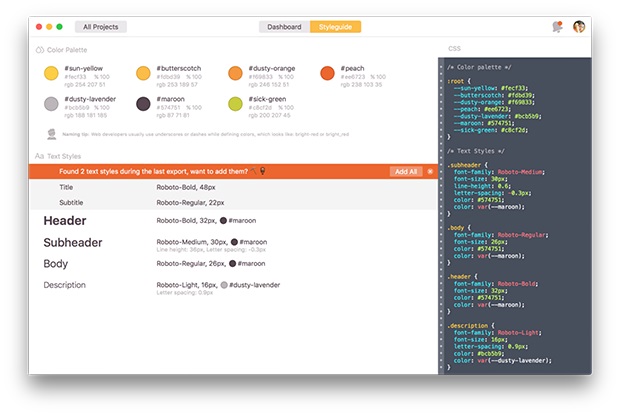Click the naming tip mascot icon
The width and height of the screenshot is (620, 415).
(x=51, y=134)
